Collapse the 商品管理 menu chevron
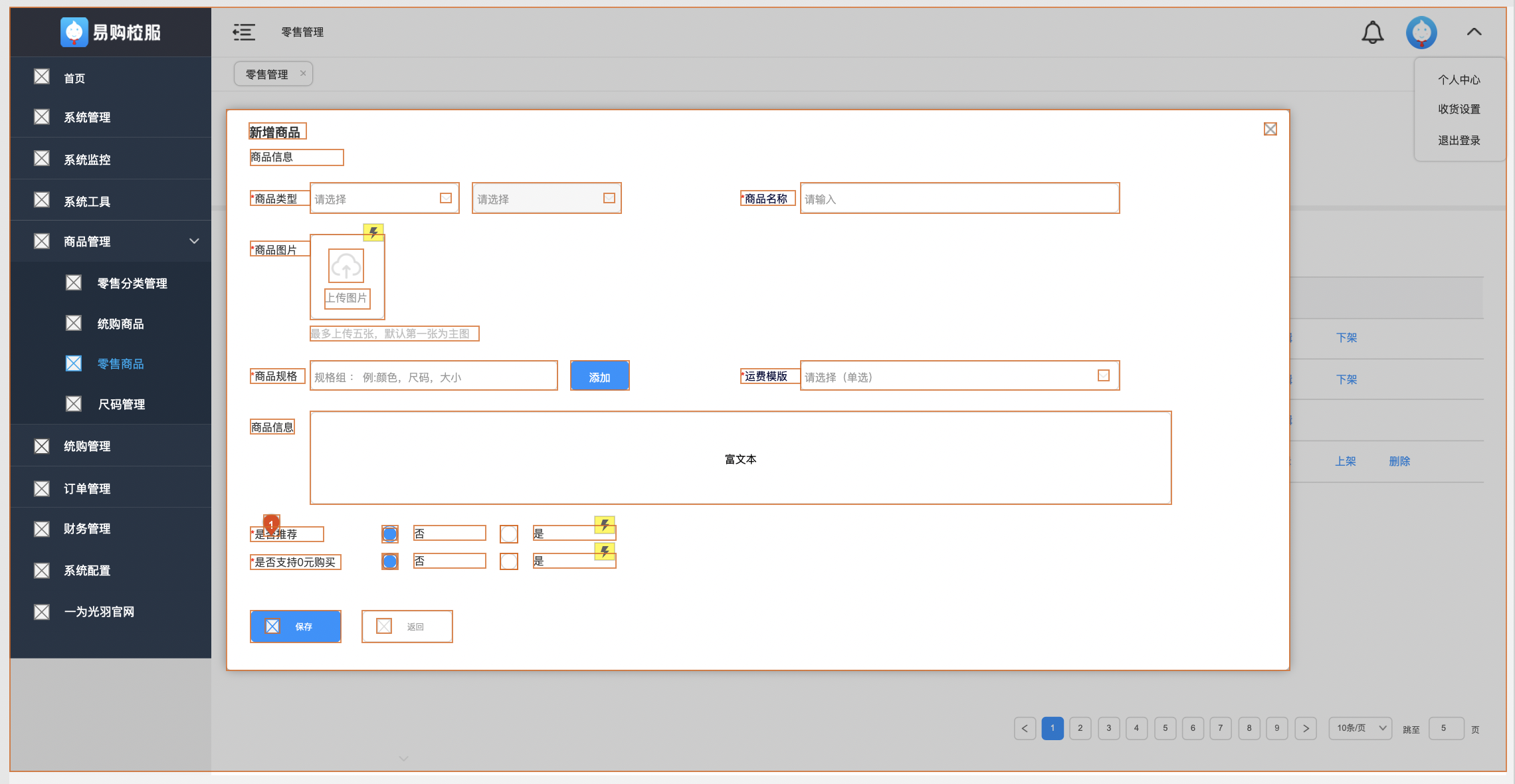Viewport: 1515px width, 784px height. point(194,241)
